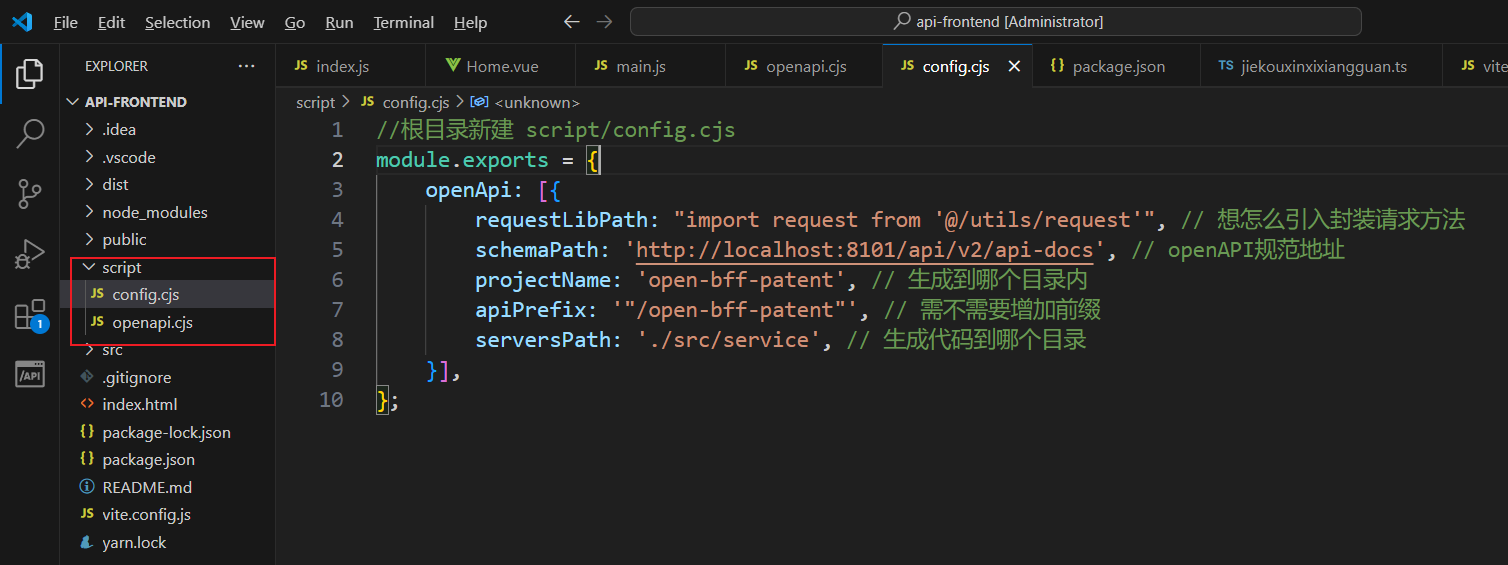Image resolution: width=1508 pixels, height=565 pixels.
Task: Open the Source Control view icon
Action: pos(30,194)
